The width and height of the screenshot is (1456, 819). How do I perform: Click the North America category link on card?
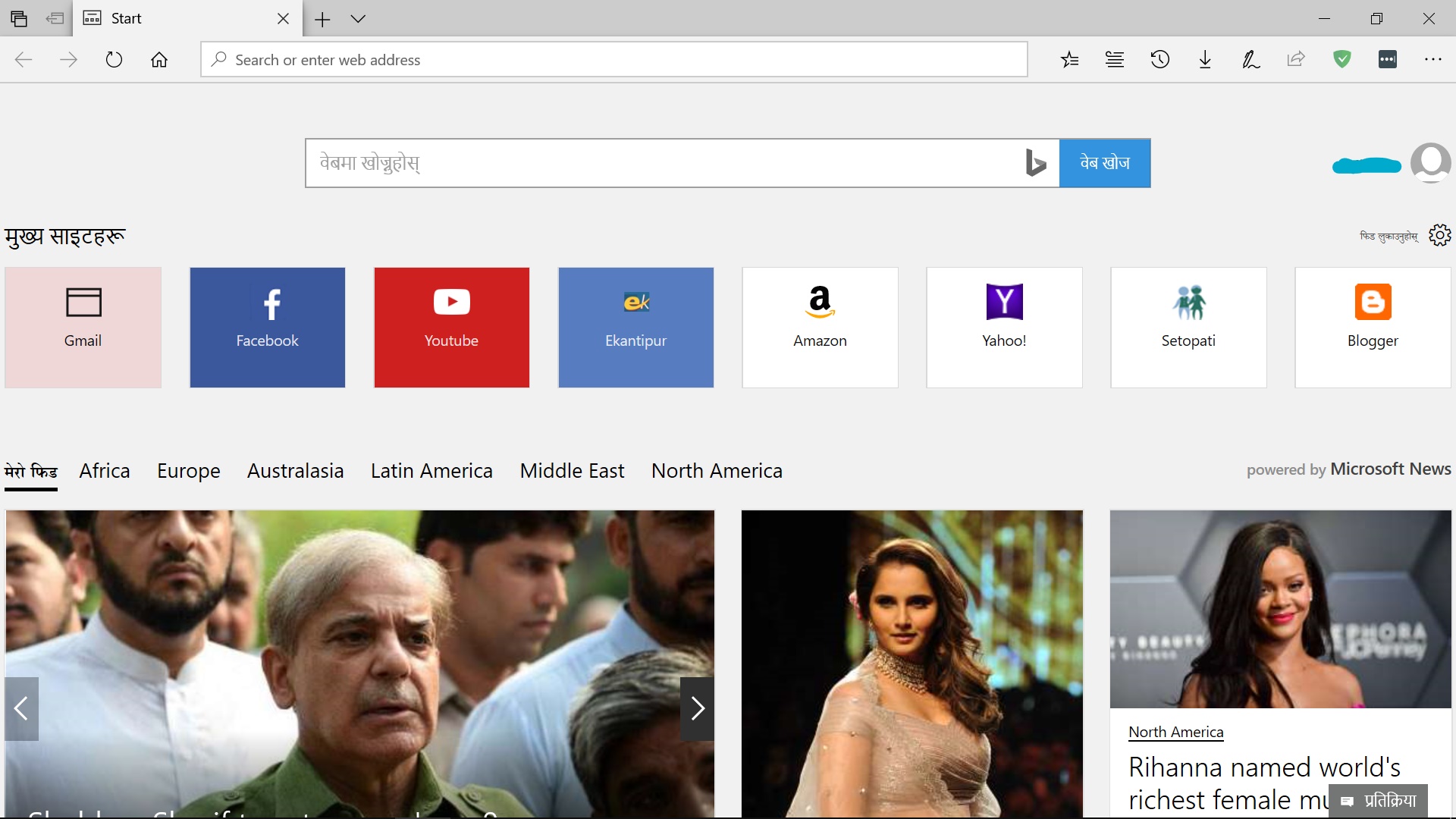tap(1176, 733)
